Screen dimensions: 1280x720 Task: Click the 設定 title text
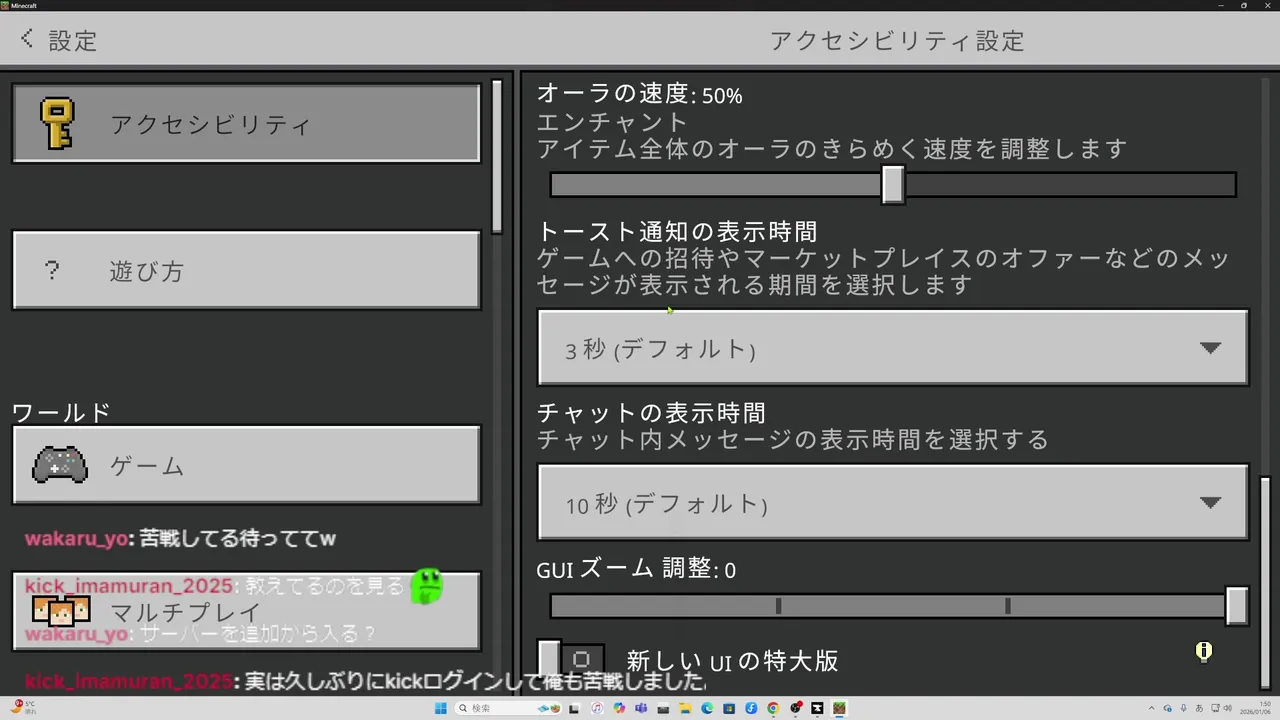coord(73,40)
